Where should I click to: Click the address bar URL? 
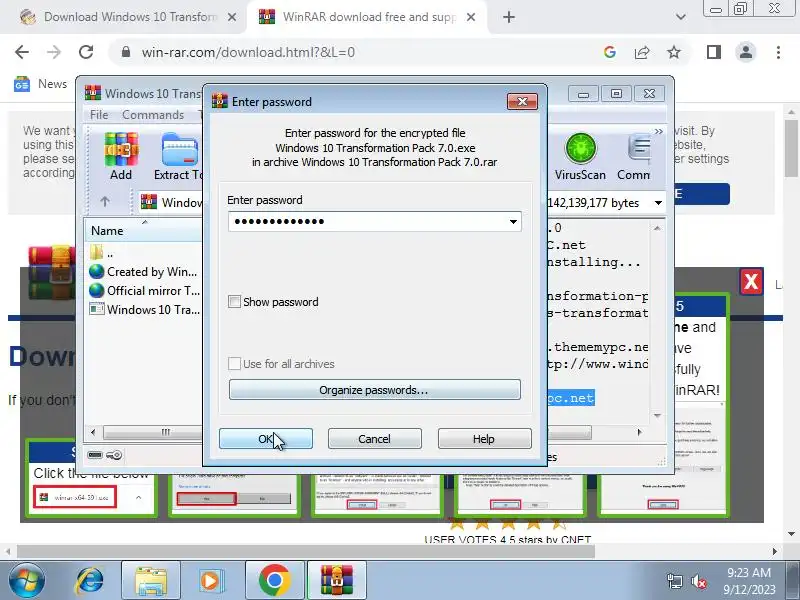[248, 52]
